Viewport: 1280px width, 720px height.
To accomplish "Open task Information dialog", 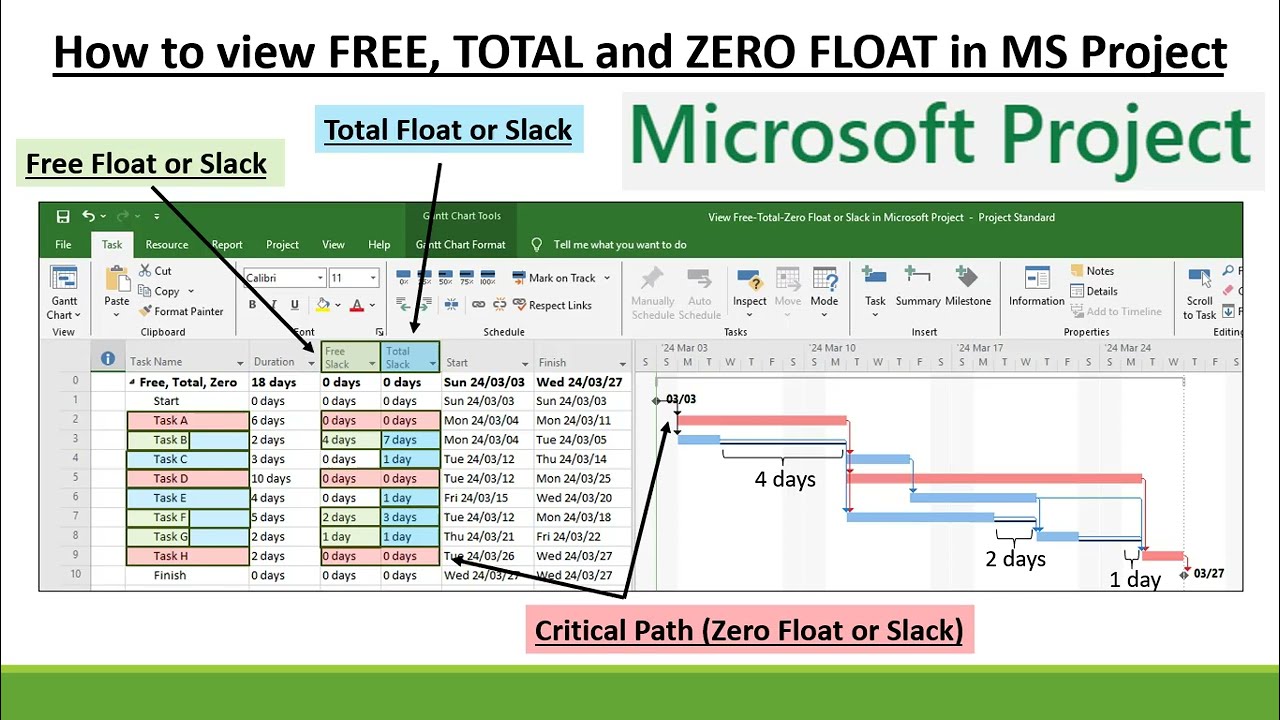I will 1036,287.
